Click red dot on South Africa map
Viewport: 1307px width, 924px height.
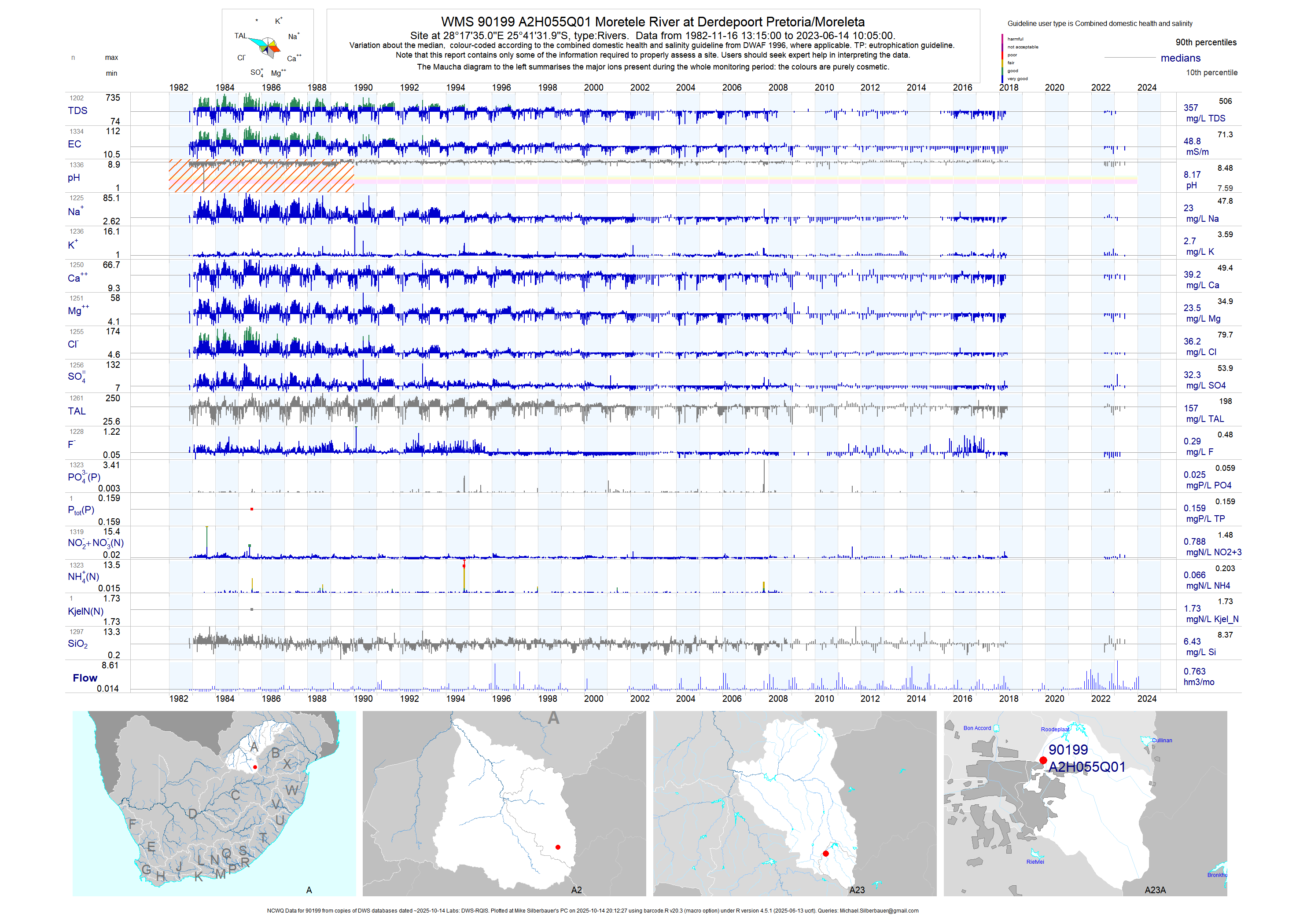point(255,767)
